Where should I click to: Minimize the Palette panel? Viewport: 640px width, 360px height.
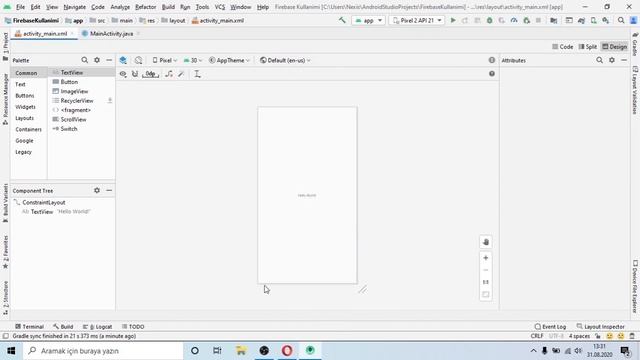[109, 60]
